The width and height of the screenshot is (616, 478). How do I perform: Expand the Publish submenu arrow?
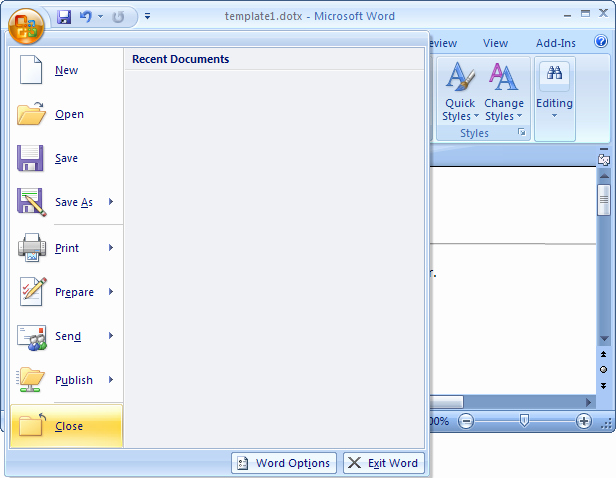[x=111, y=379]
